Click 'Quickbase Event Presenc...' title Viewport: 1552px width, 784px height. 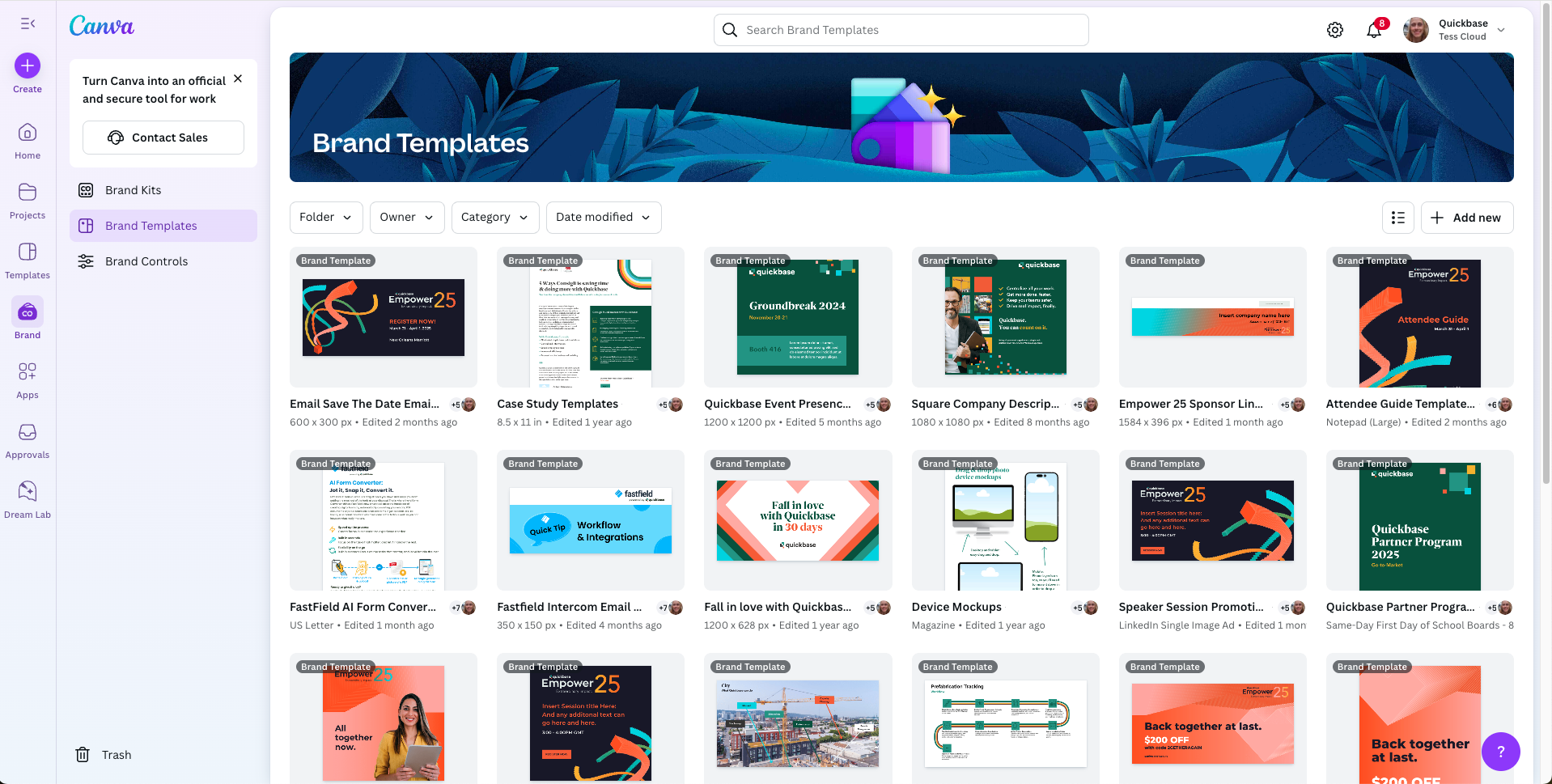click(x=778, y=404)
